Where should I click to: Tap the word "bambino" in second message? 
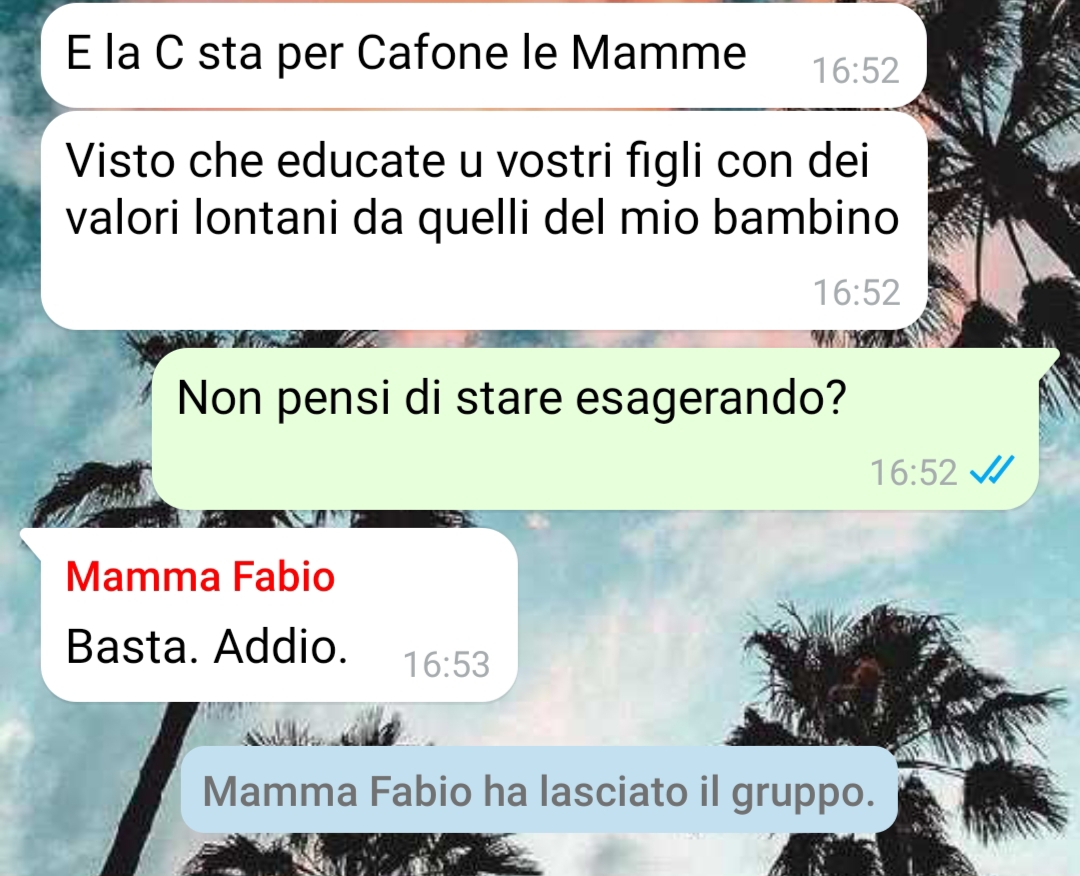click(805, 218)
